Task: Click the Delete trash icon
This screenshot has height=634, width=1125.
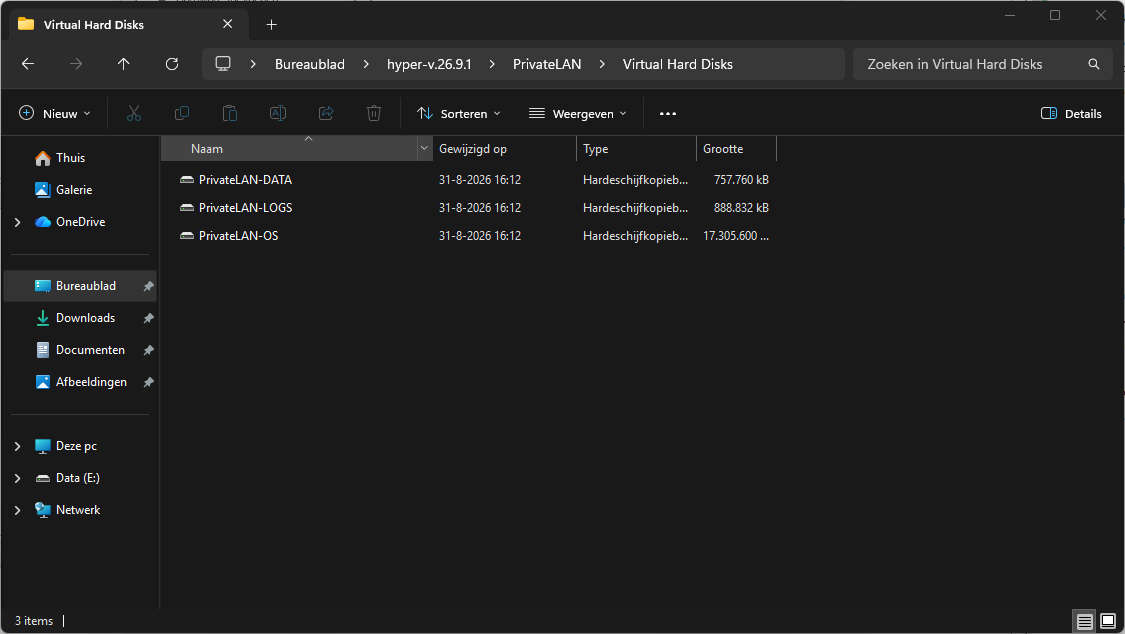Action: click(374, 113)
